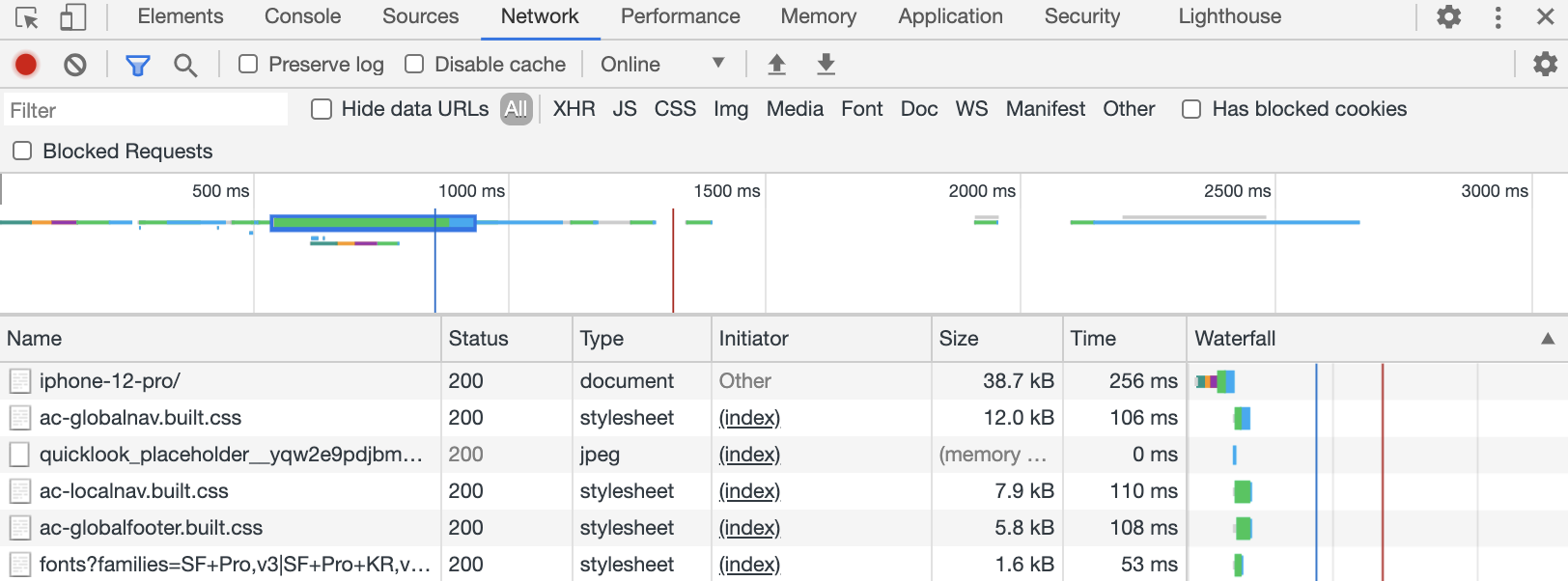Open the Performance tab

tap(680, 16)
